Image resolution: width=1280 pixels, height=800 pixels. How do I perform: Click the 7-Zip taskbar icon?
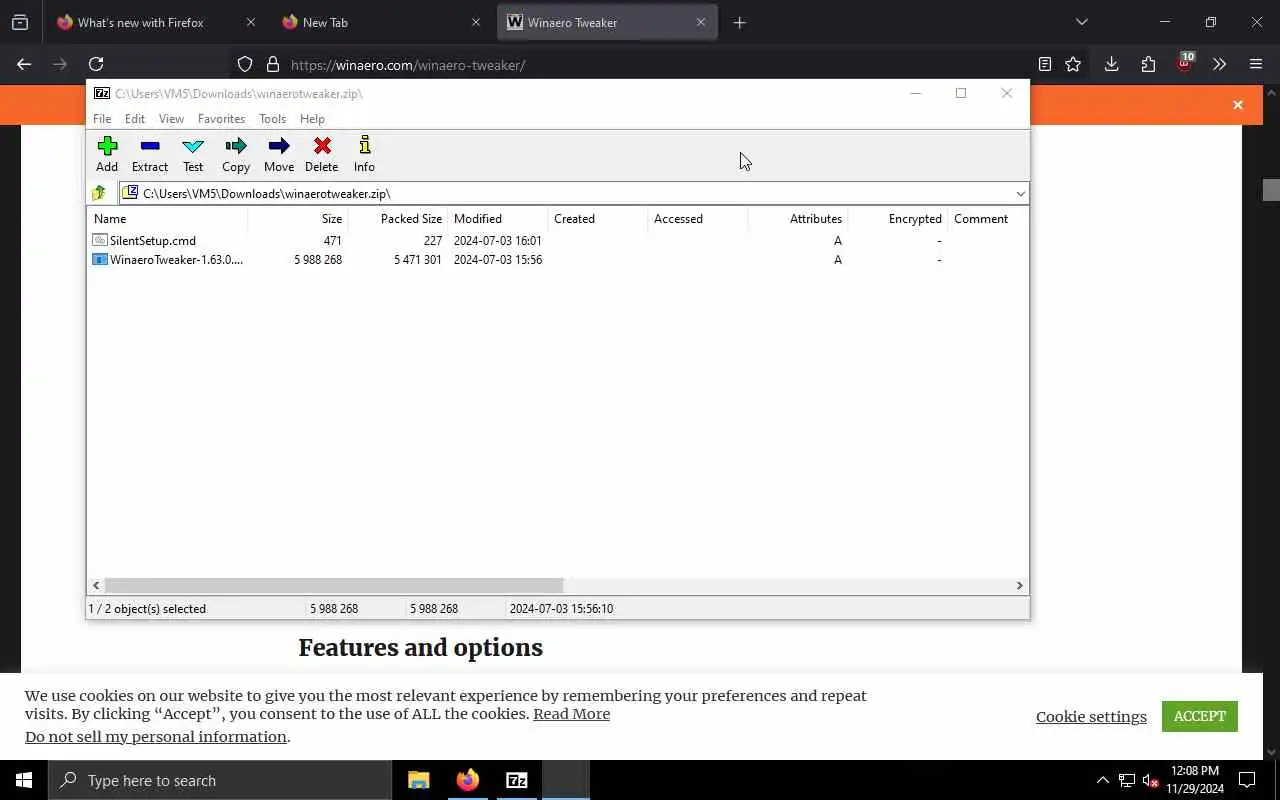(517, 780)
